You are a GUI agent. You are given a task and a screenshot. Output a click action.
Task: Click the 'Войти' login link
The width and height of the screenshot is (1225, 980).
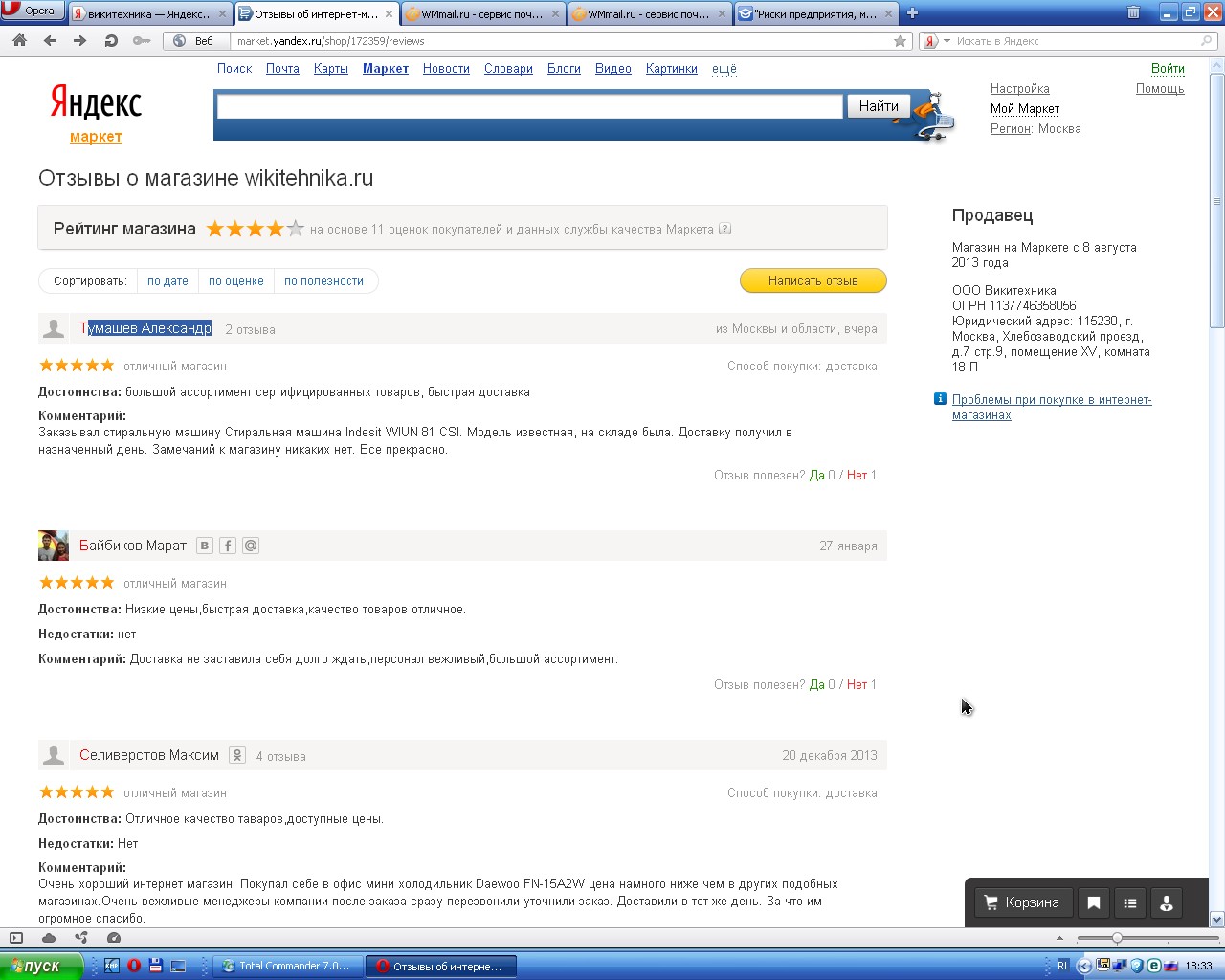click(x=1168, y=69)
